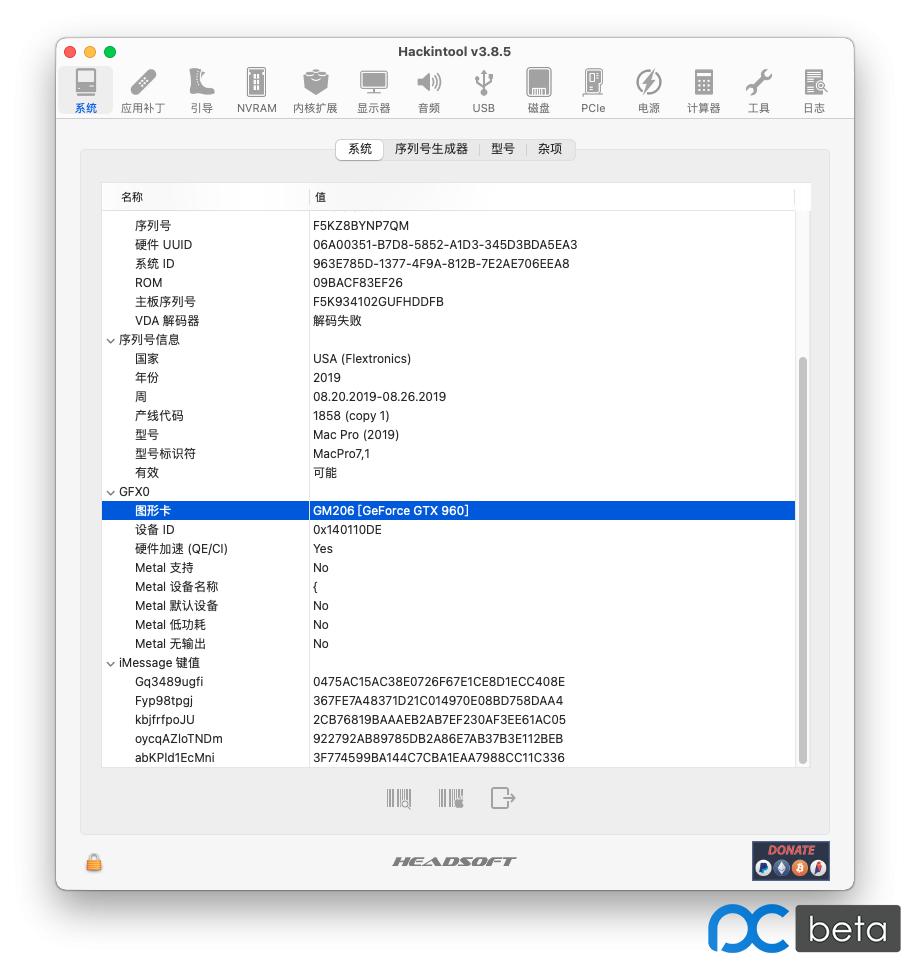Inspect the USB ports section
Screen dimensions: 910x964
point(483,90)
